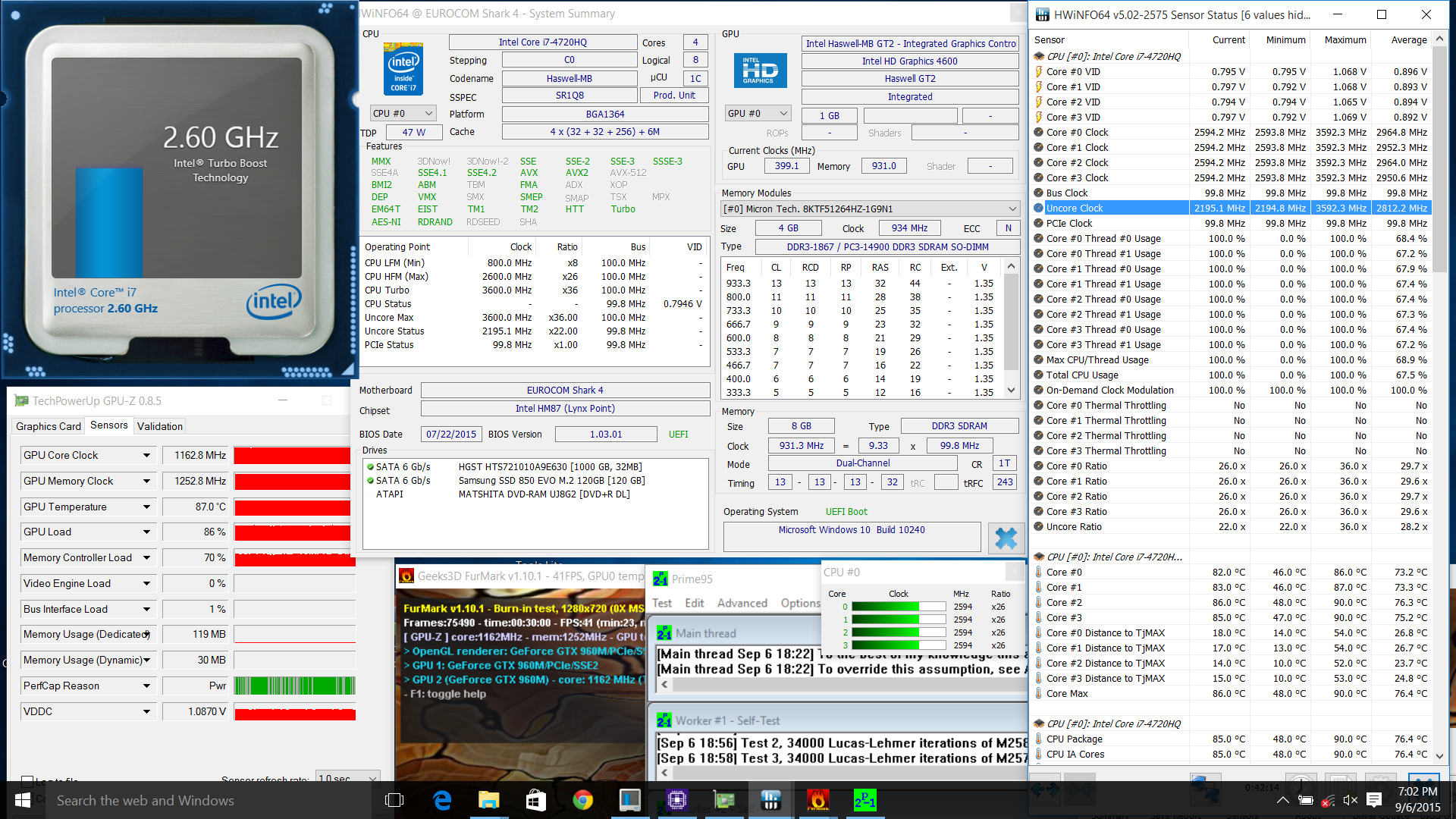The image size is (1456, 819).
Task: Launch Google Chrome from the taskbar
Action: (582, 800)
